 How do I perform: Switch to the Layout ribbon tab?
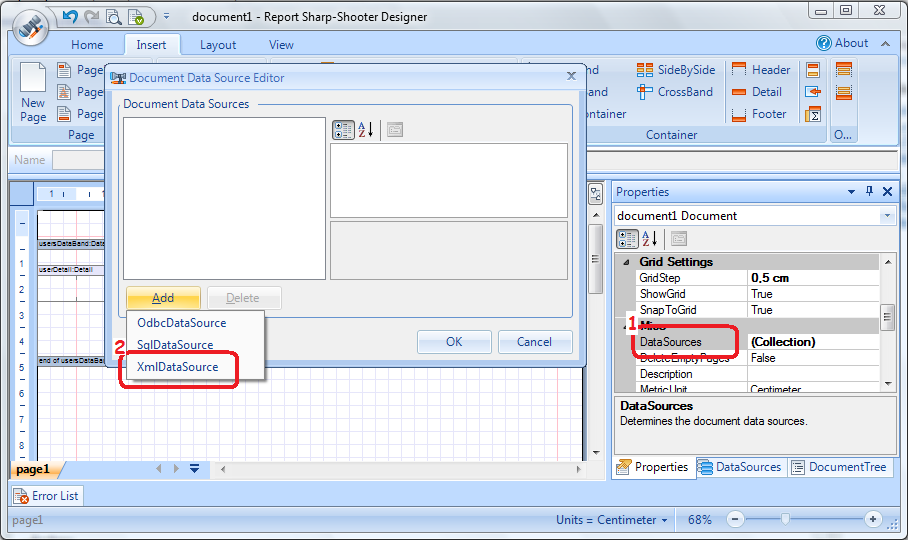218,45
